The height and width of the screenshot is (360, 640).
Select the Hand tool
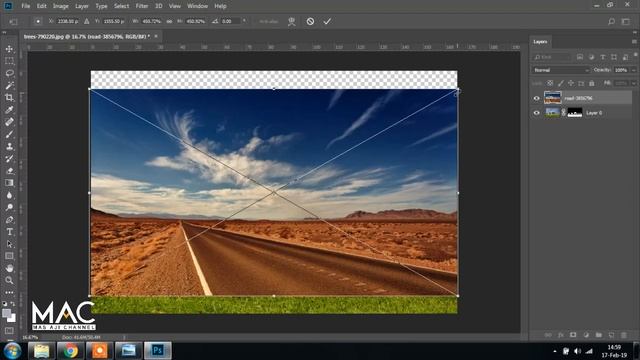point(9,268)
